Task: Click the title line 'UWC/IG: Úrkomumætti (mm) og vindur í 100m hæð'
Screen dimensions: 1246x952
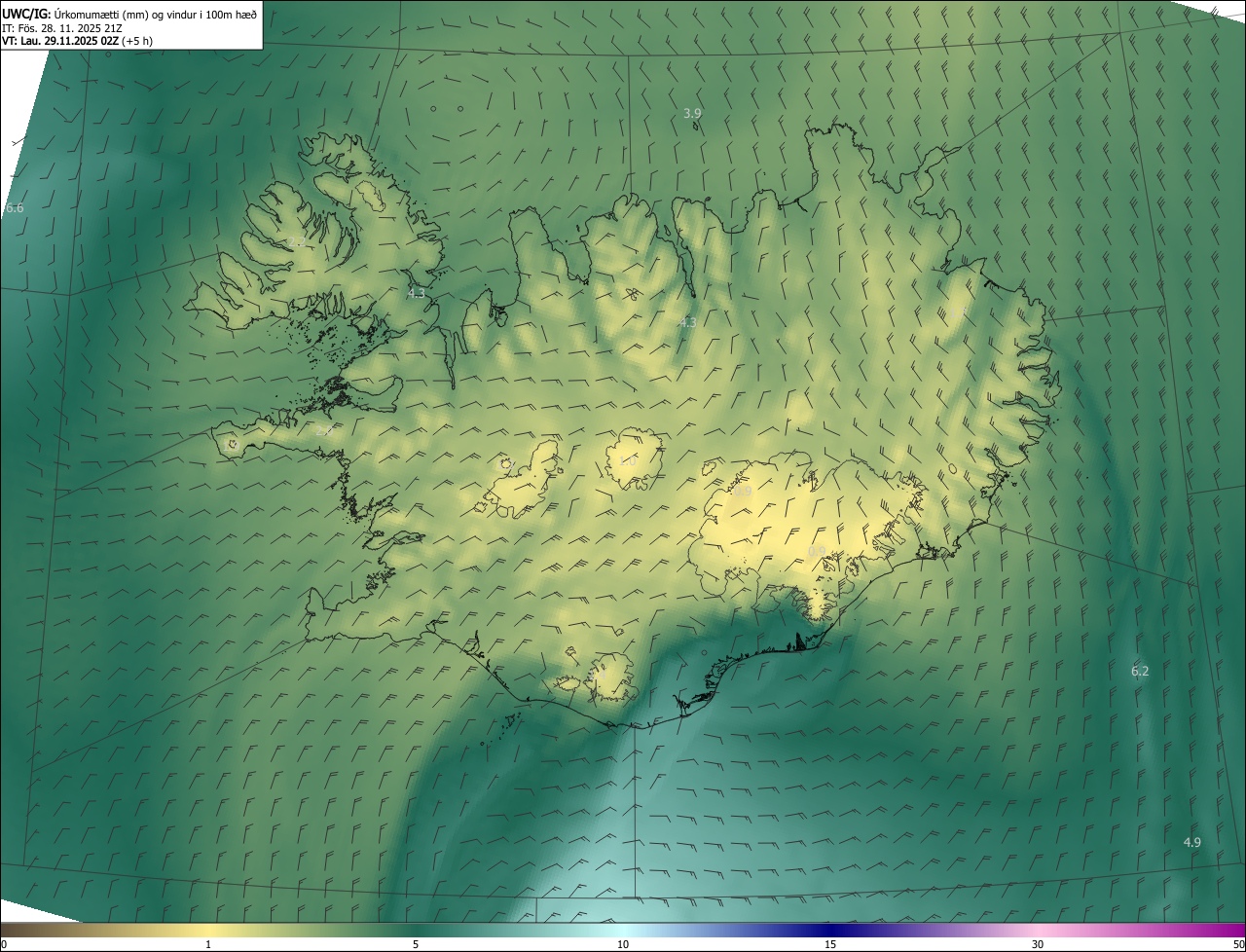Action: click(x=129, y=14)
